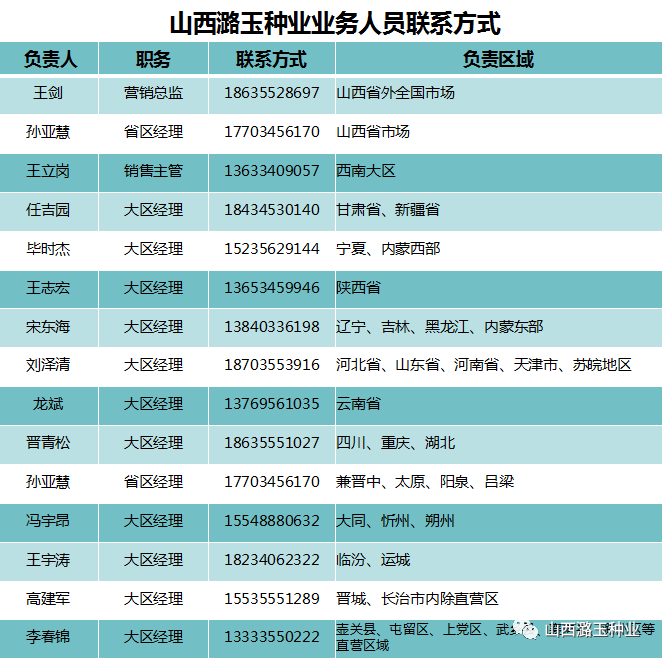Select phone number 15535551289

(x=271, y=599)
